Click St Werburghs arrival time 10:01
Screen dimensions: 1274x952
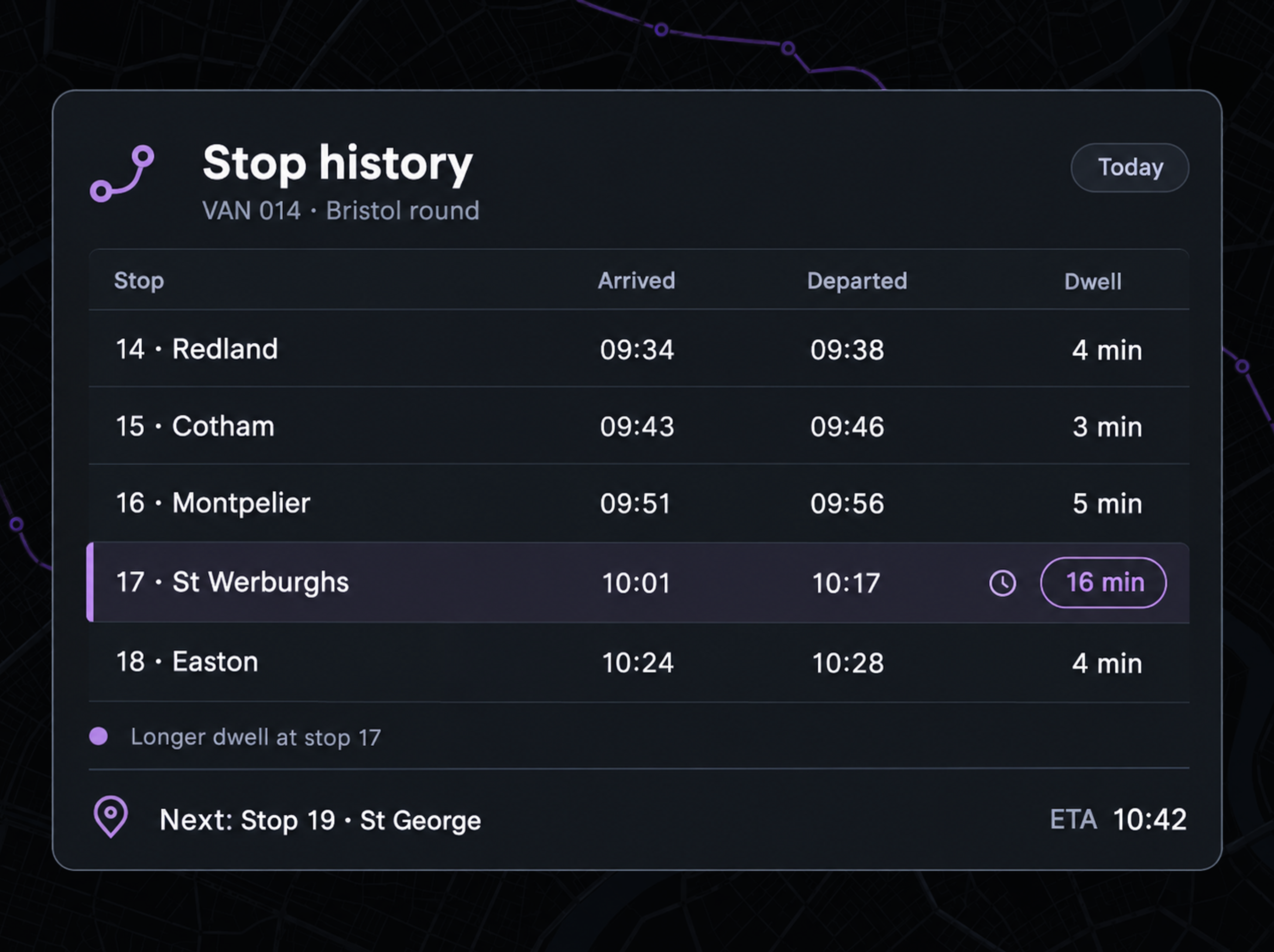click(x=636, y=583)
